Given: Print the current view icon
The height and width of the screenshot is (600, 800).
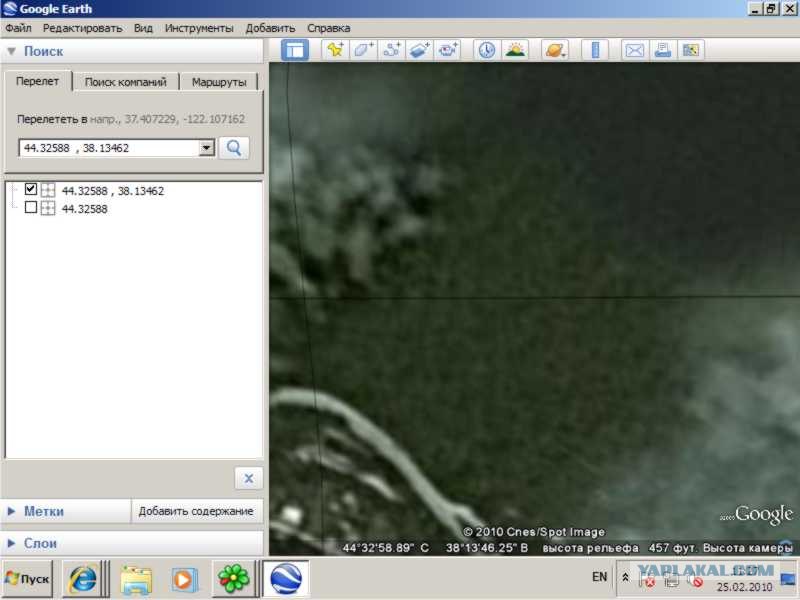Looking at the screenshot, I should coord(662,50).
